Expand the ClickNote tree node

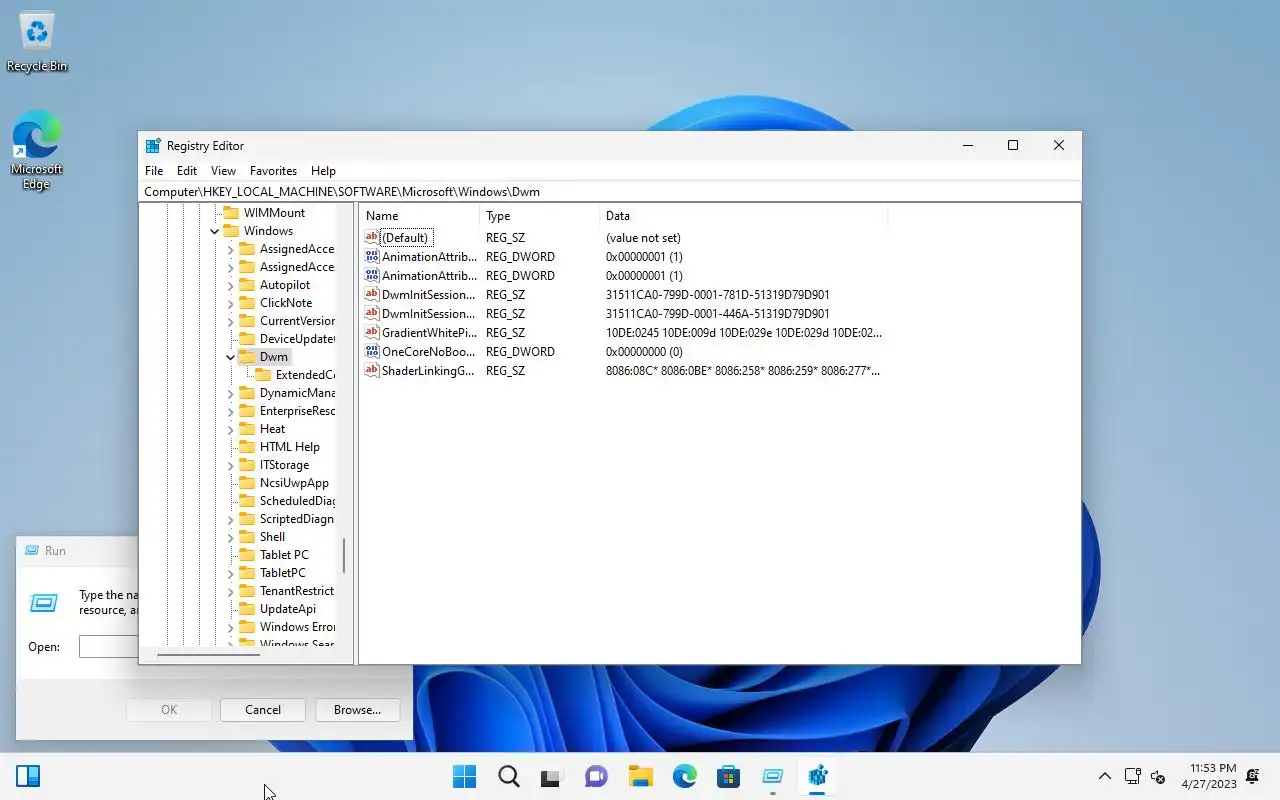230,303
